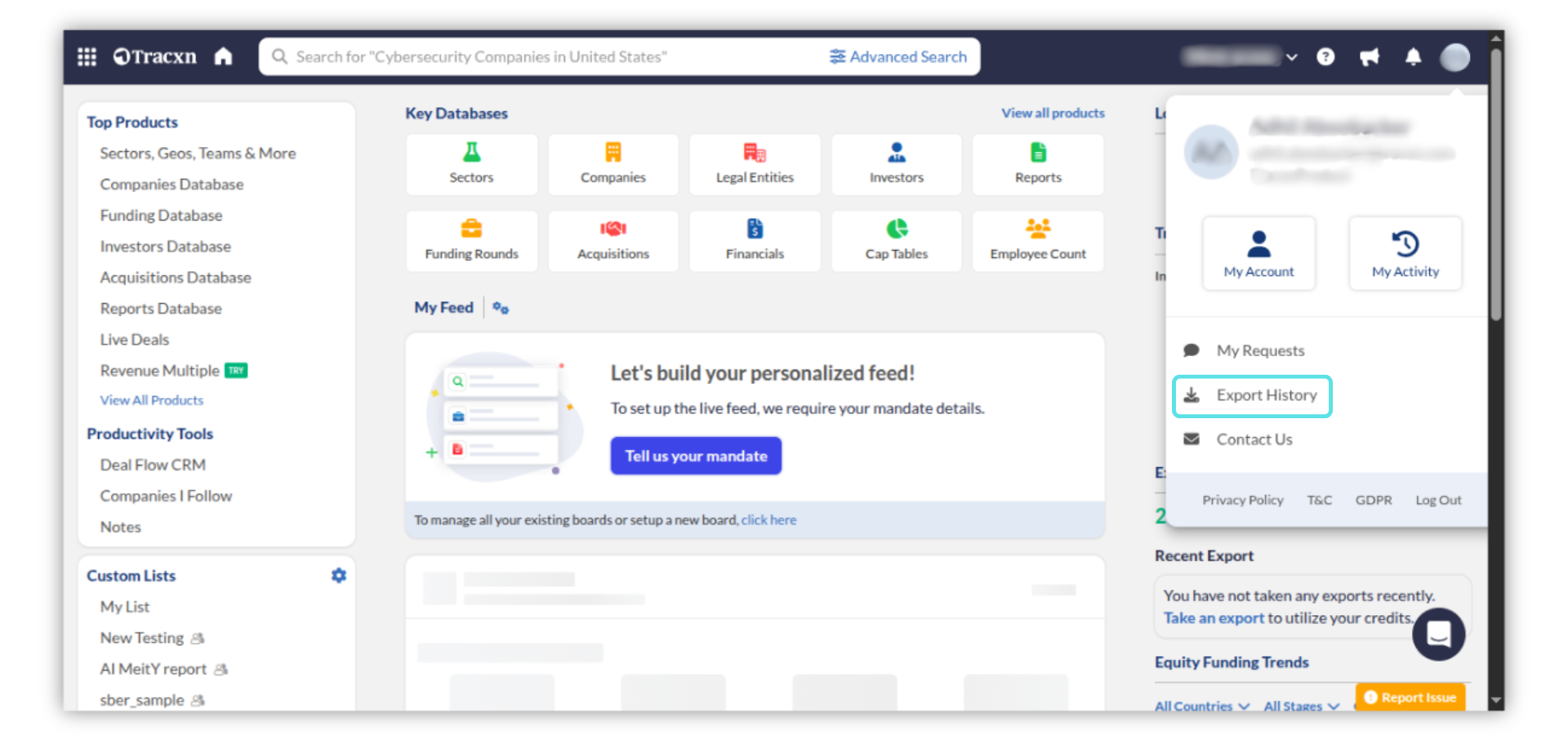Select Export History in profile menu

click(1252, 396)
